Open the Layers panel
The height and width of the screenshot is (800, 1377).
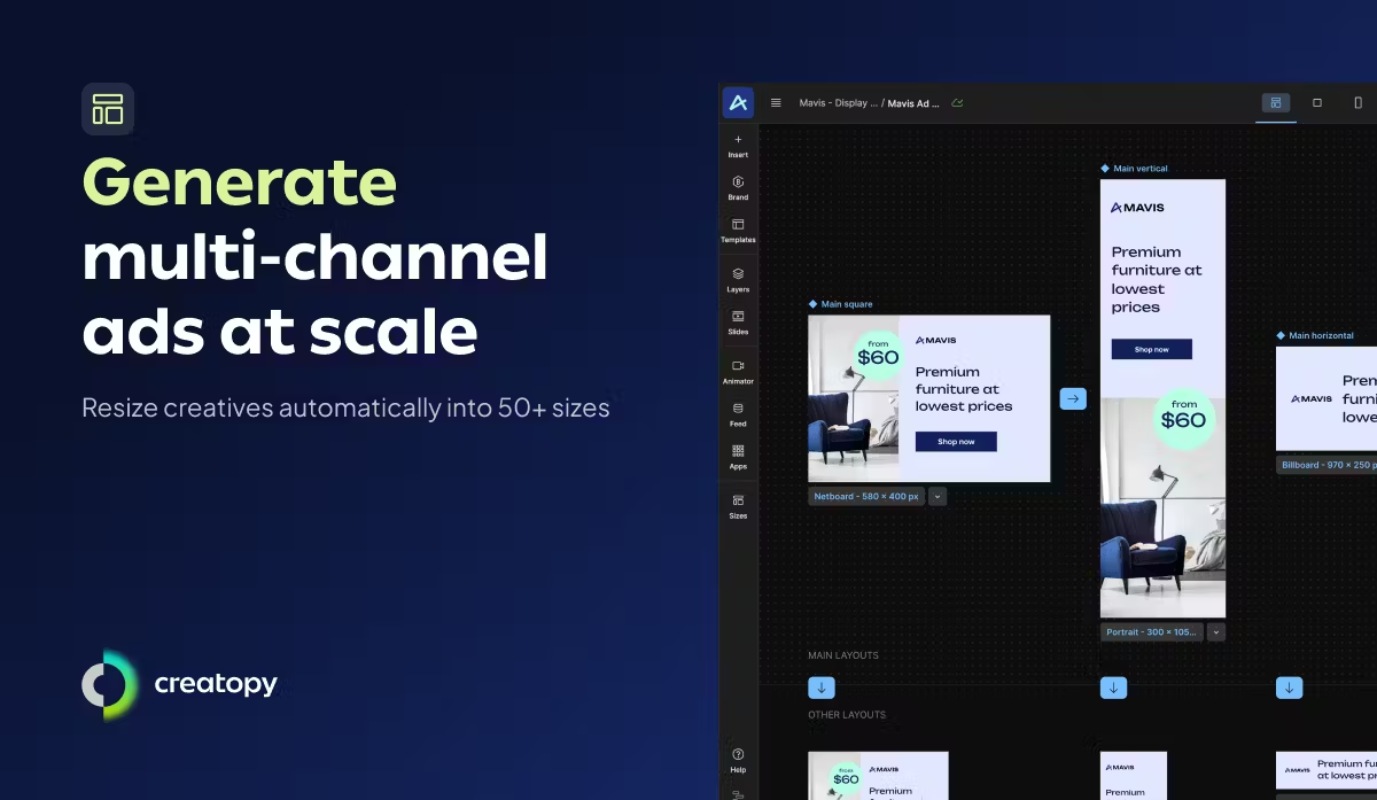(x=738, y=280)
